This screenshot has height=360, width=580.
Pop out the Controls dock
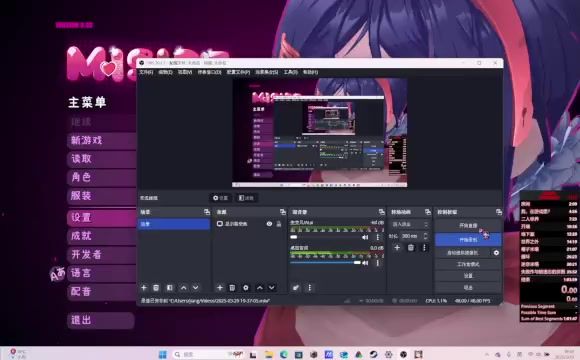click(499, 212)
